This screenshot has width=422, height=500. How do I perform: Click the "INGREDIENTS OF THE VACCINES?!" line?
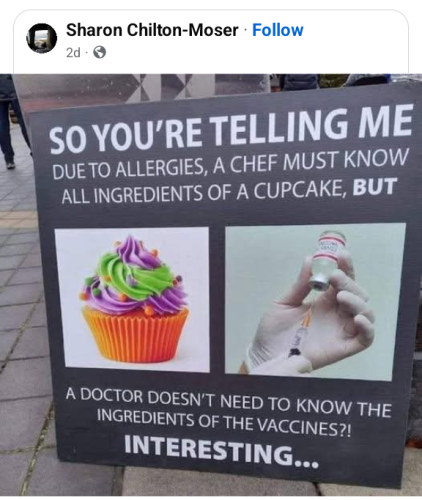coord(224,422)
